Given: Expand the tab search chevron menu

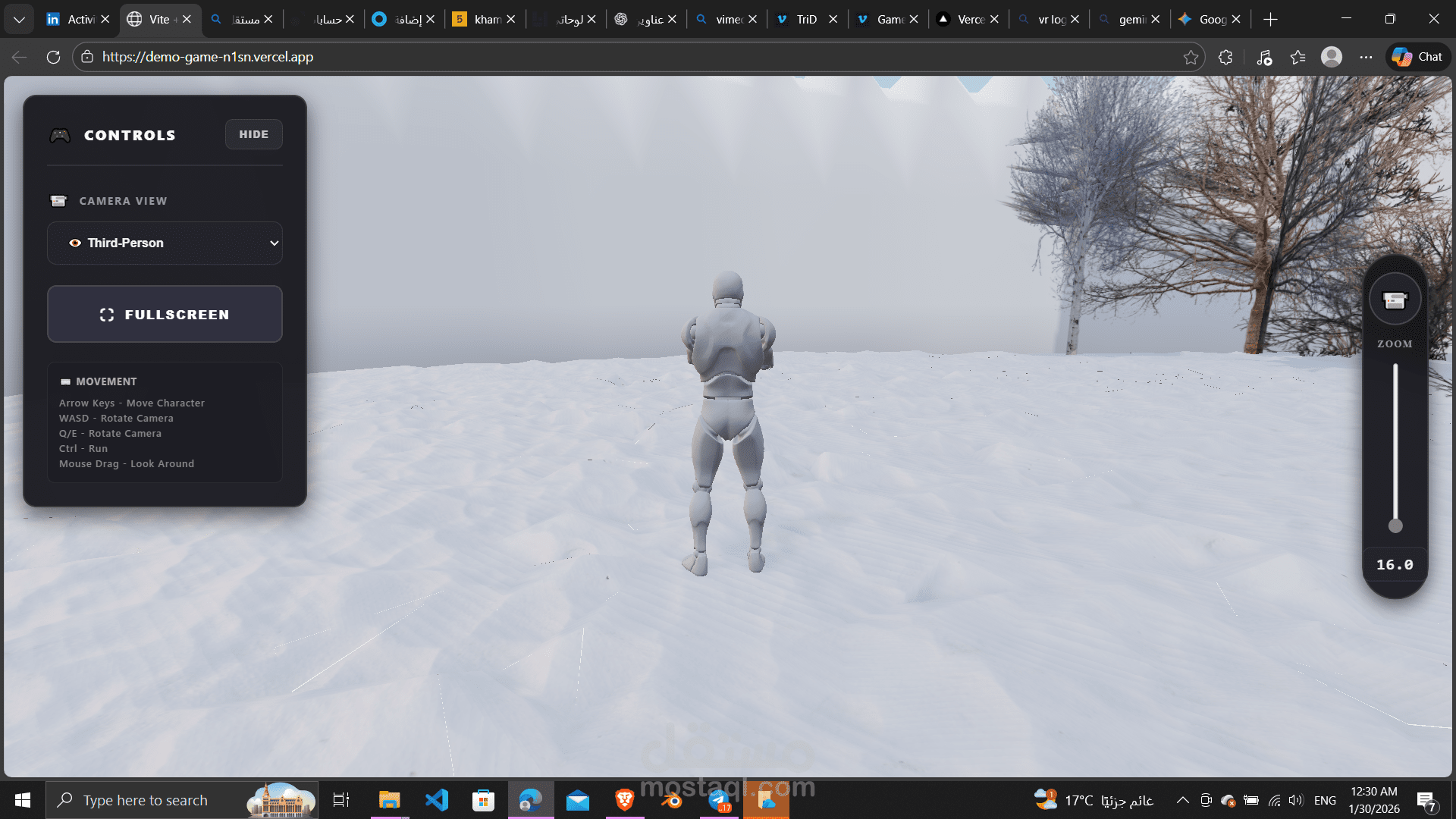Looking at the screenshot, I should [x=19, y=19].
